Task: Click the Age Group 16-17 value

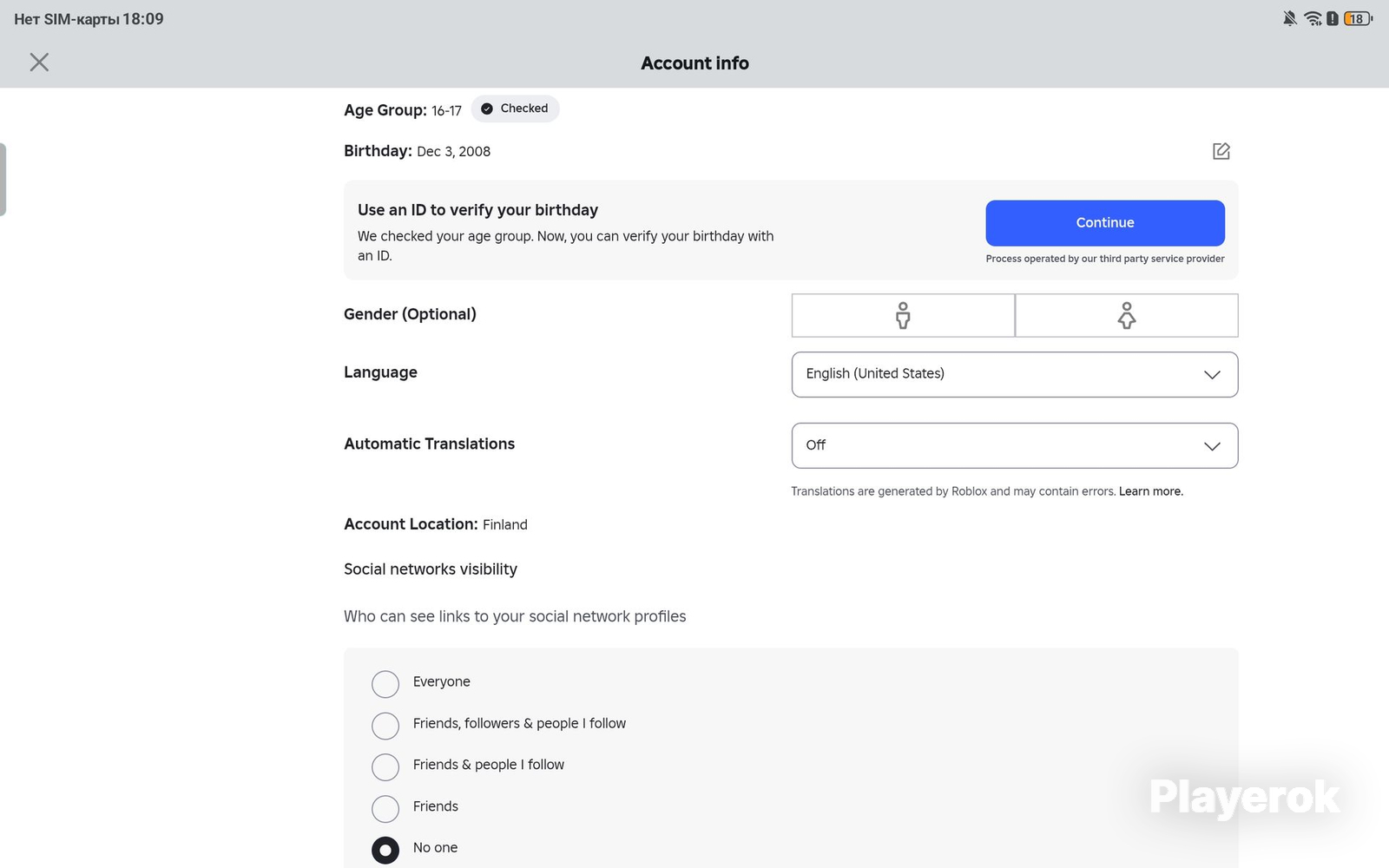Action: 446,110
